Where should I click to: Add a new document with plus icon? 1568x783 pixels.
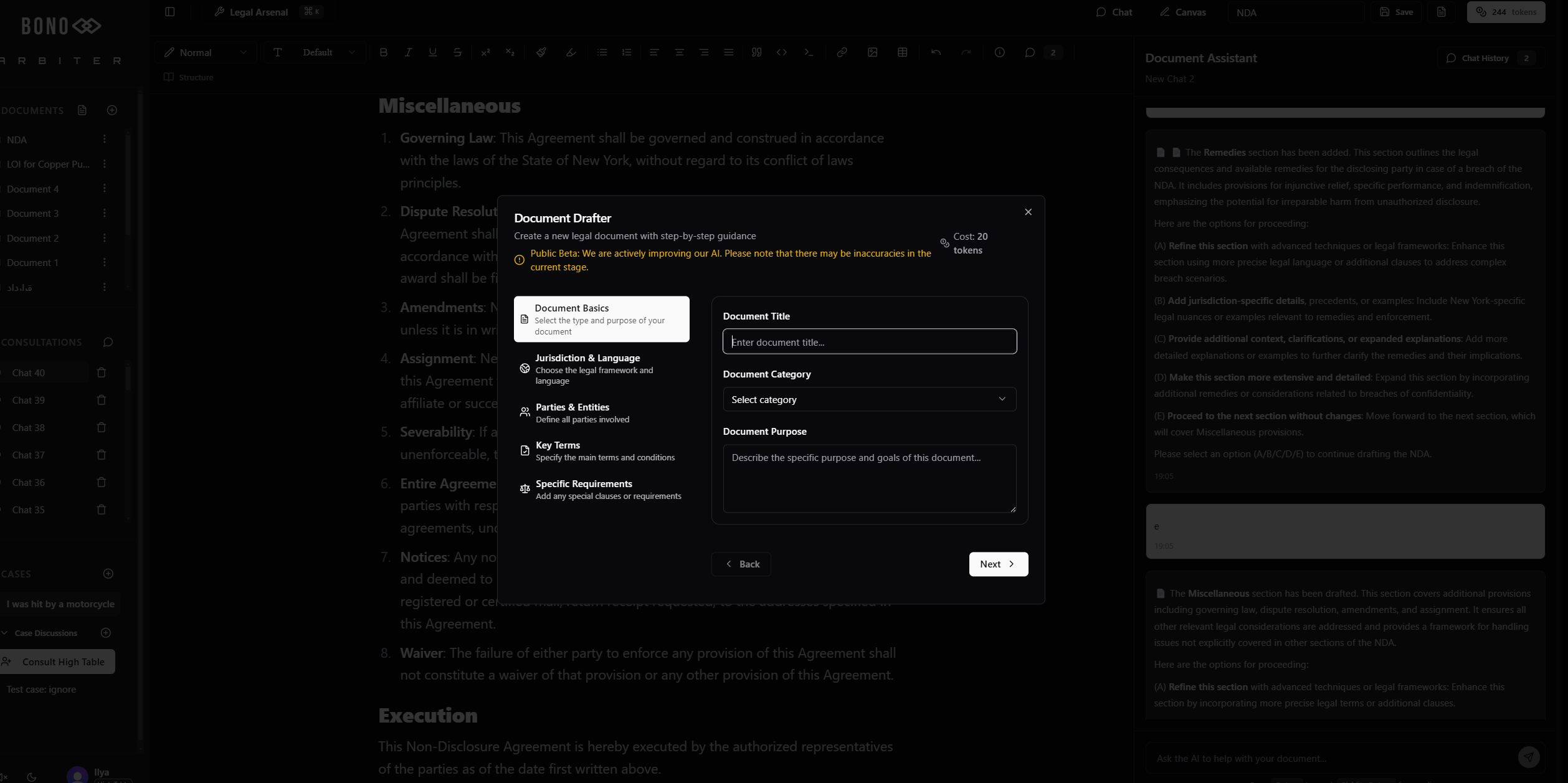click(x=112, y=110)
